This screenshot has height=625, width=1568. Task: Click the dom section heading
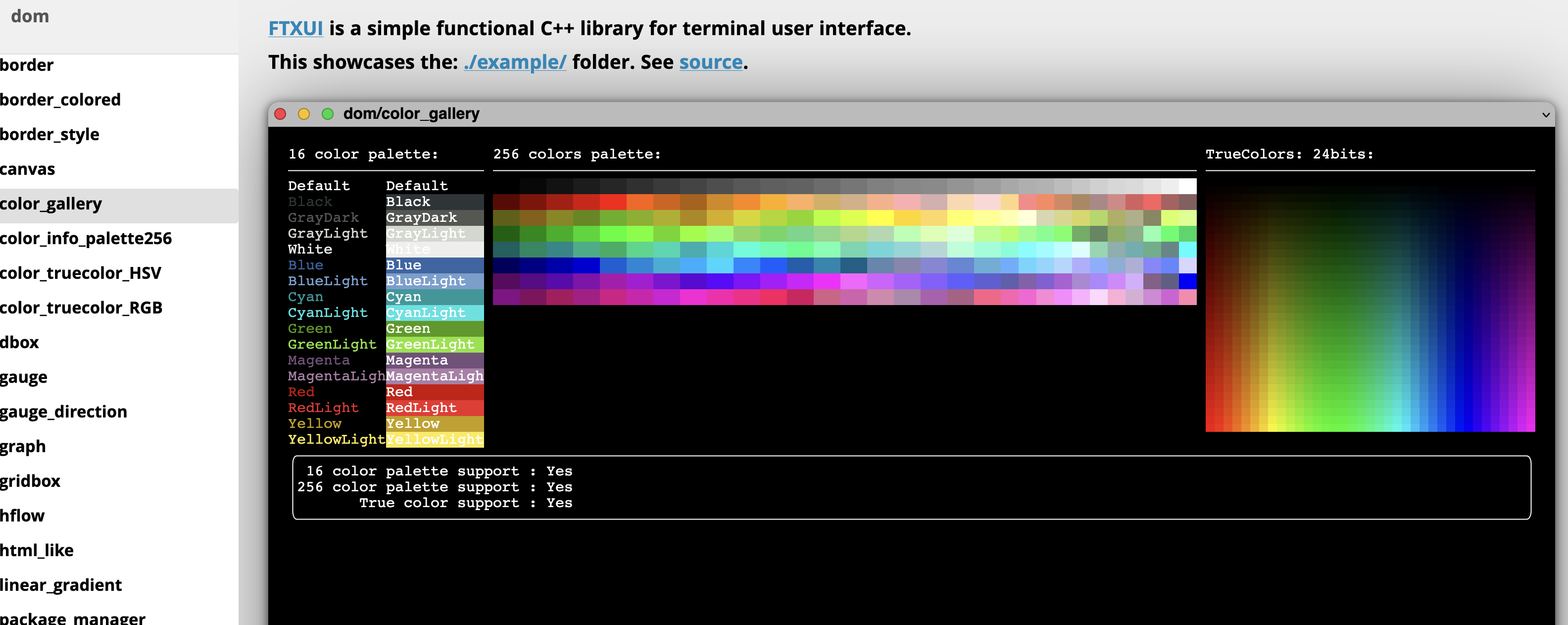coord(30,16)
